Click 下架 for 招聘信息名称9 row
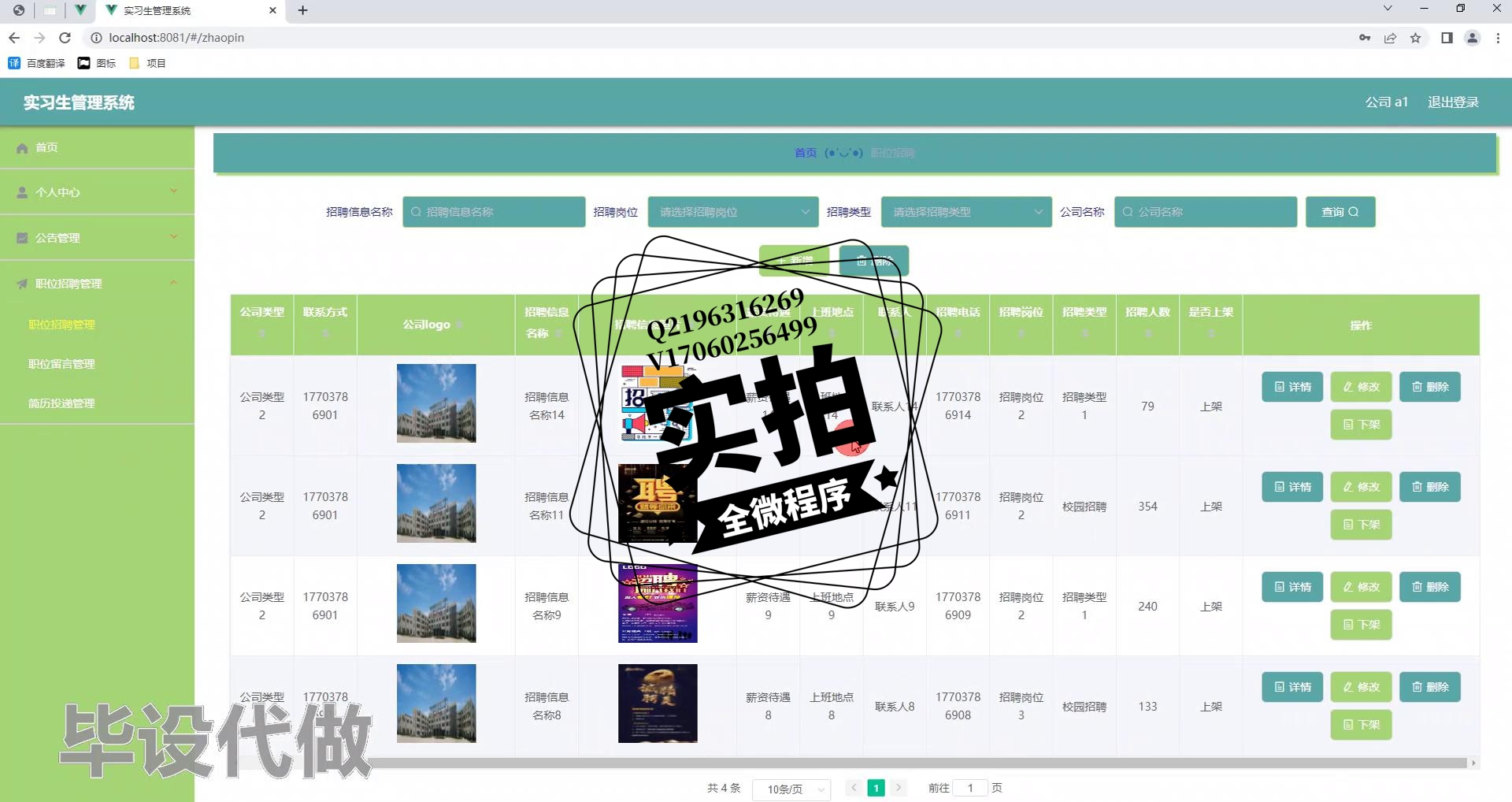Viewport: 1512px width, 802px height. 1361,625
